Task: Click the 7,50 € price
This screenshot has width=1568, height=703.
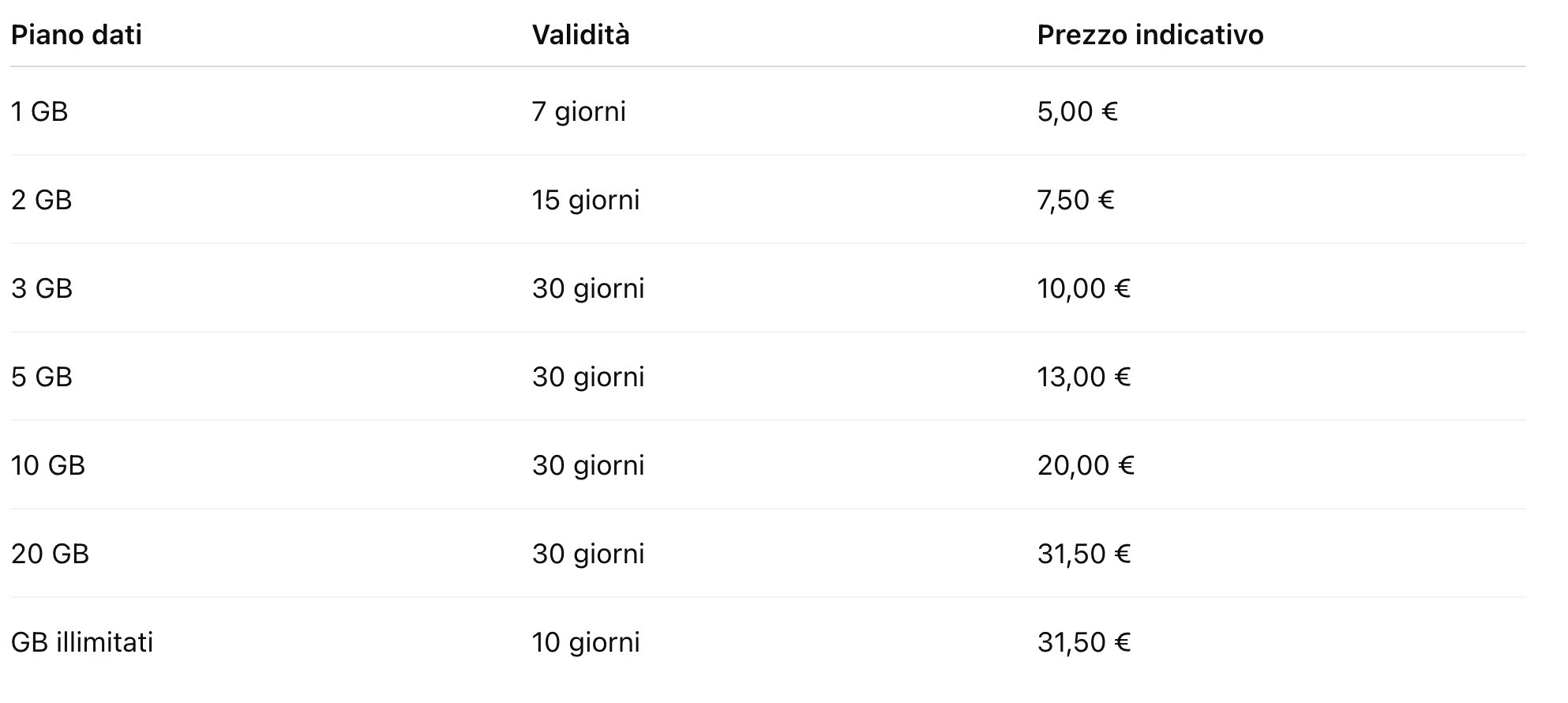Action: 1075,200
